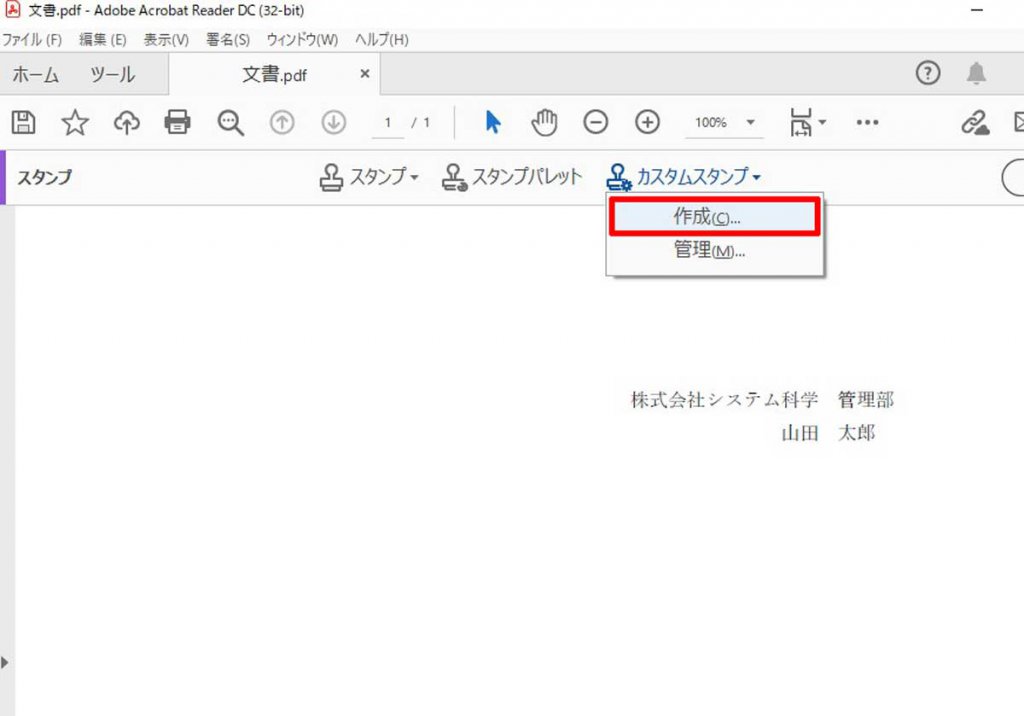
Task: Click the 100% zoom level field
Action: coord(711,123)
